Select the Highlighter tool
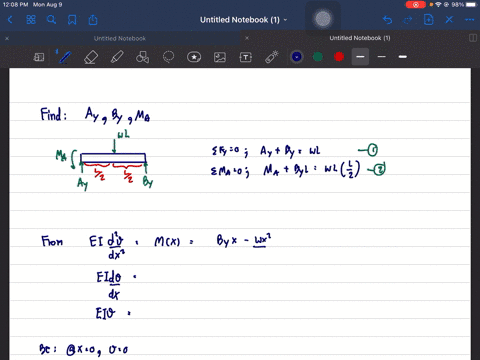Viewport: 480px width, 360px height. [117, 57]
